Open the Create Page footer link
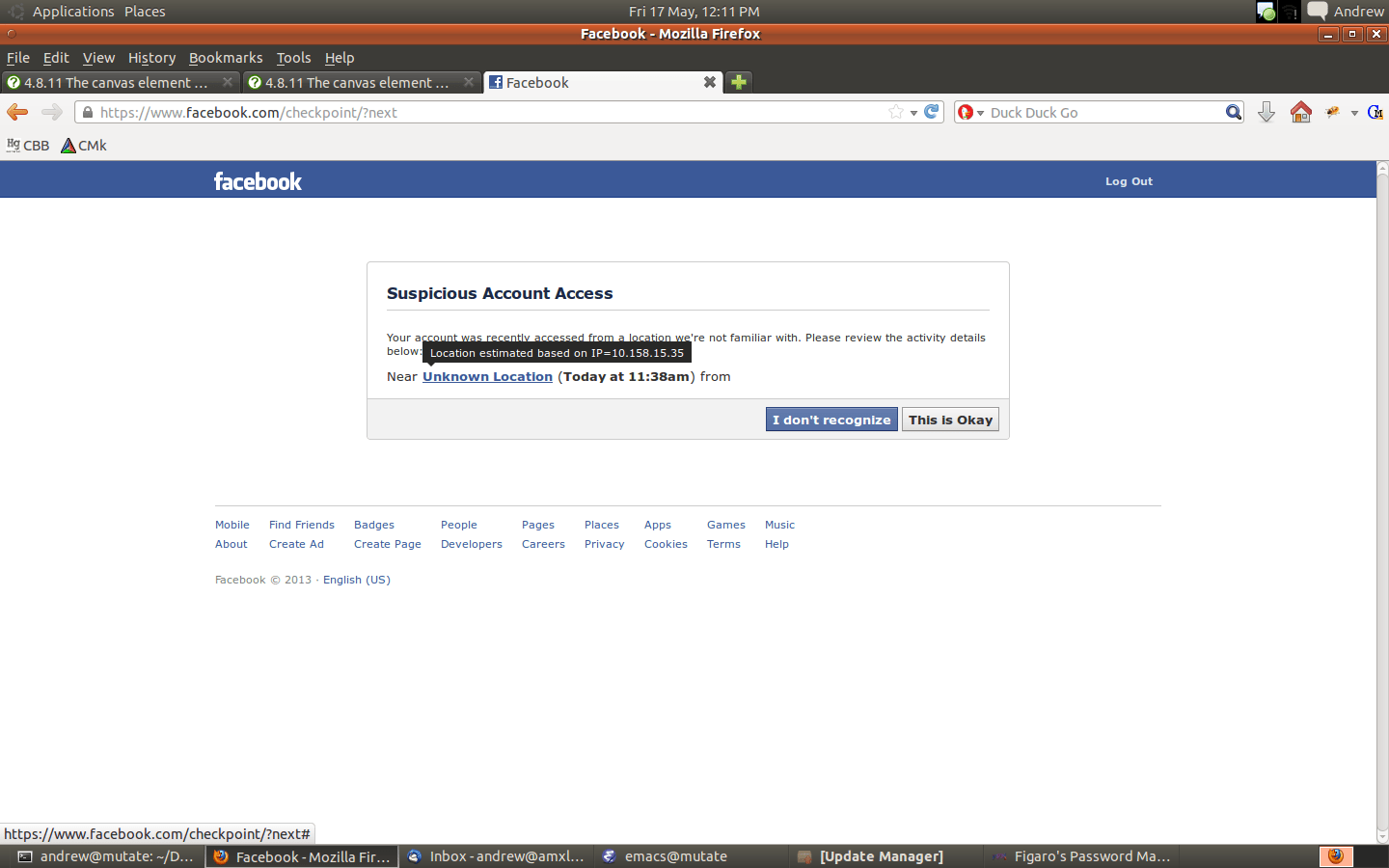The width and height of the screenshot is (1389, 868). point(388,544)
